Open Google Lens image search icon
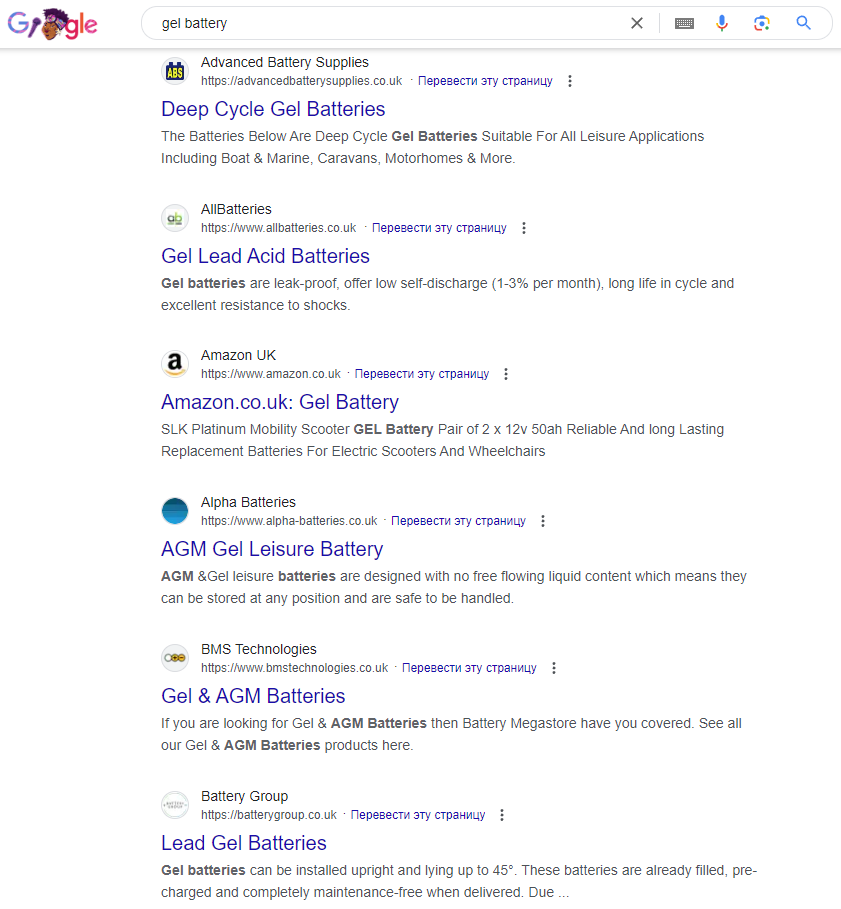Screen dimensions: 841x909 point(762,23)
